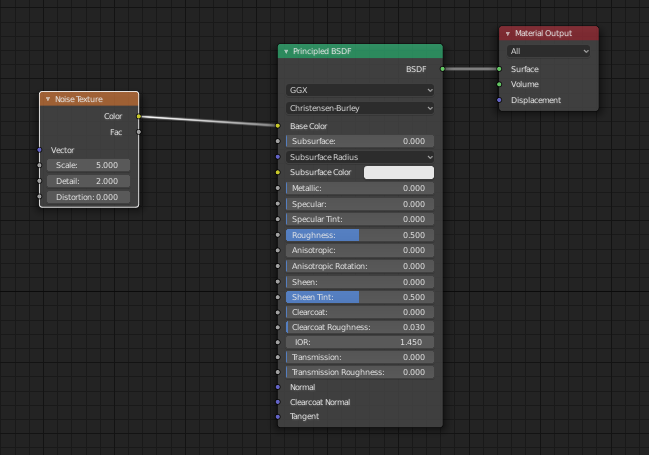The width and height of the screenshot is (649, 455).
Task: Click the Transmission input socket
Action: [278, 357]
